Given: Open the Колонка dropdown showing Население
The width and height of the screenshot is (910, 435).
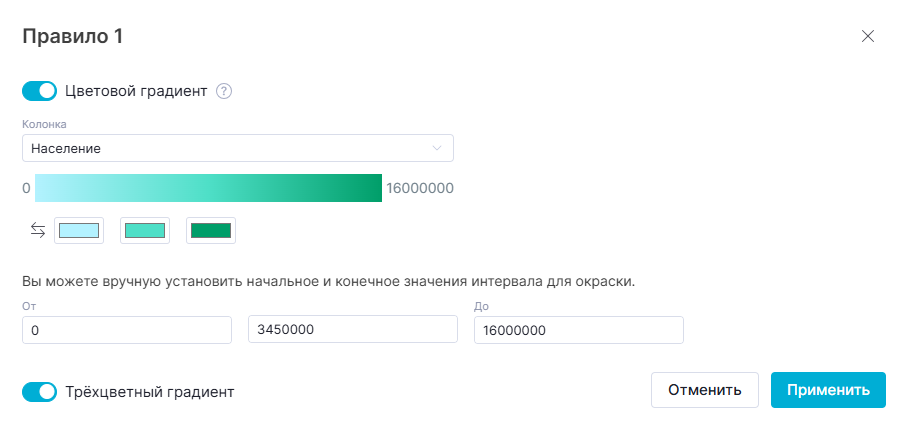Looking at the screenshot, I should [230, 149].
